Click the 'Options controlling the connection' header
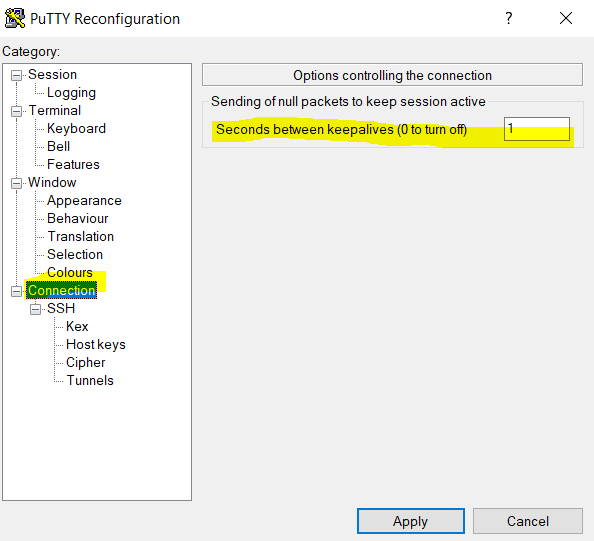The height and width of the screenshot is (541, 594). click(392, 75)
